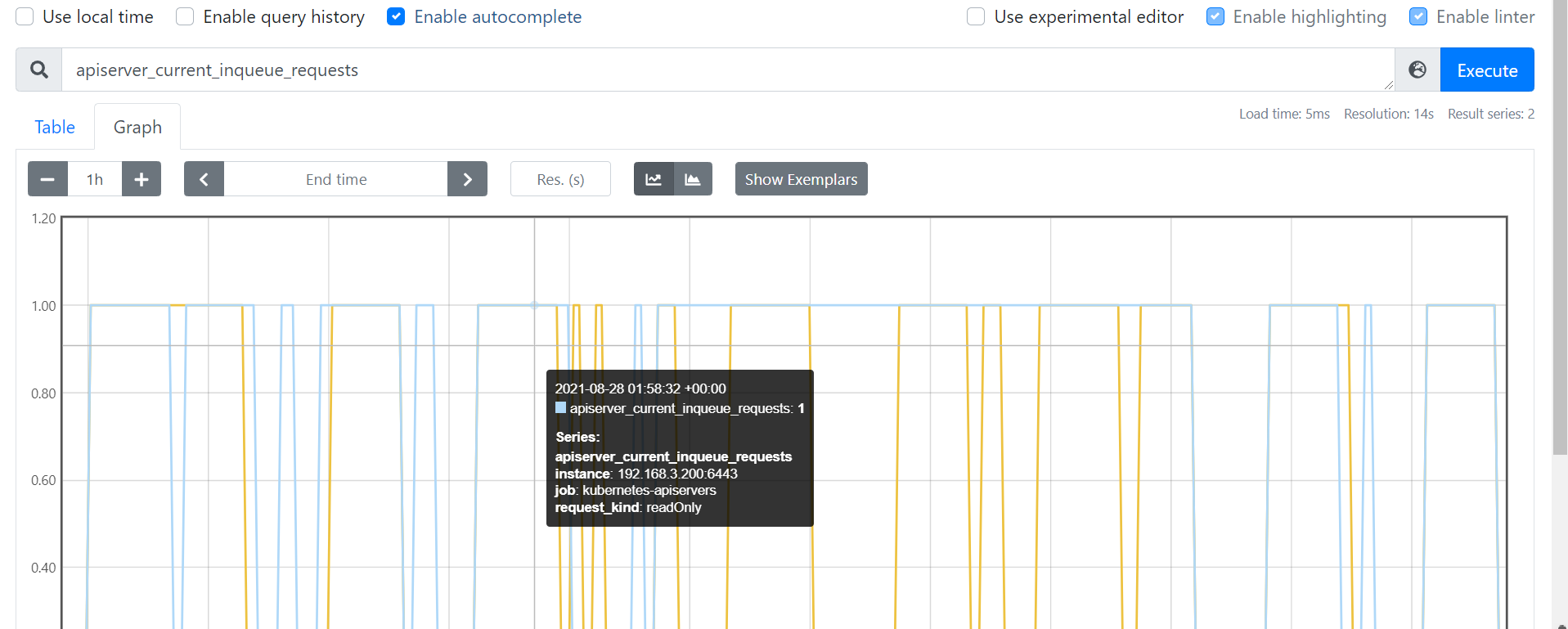The image size is (1568, 629).
Task: Increase the time range with plus
Action: click(142, 179)
